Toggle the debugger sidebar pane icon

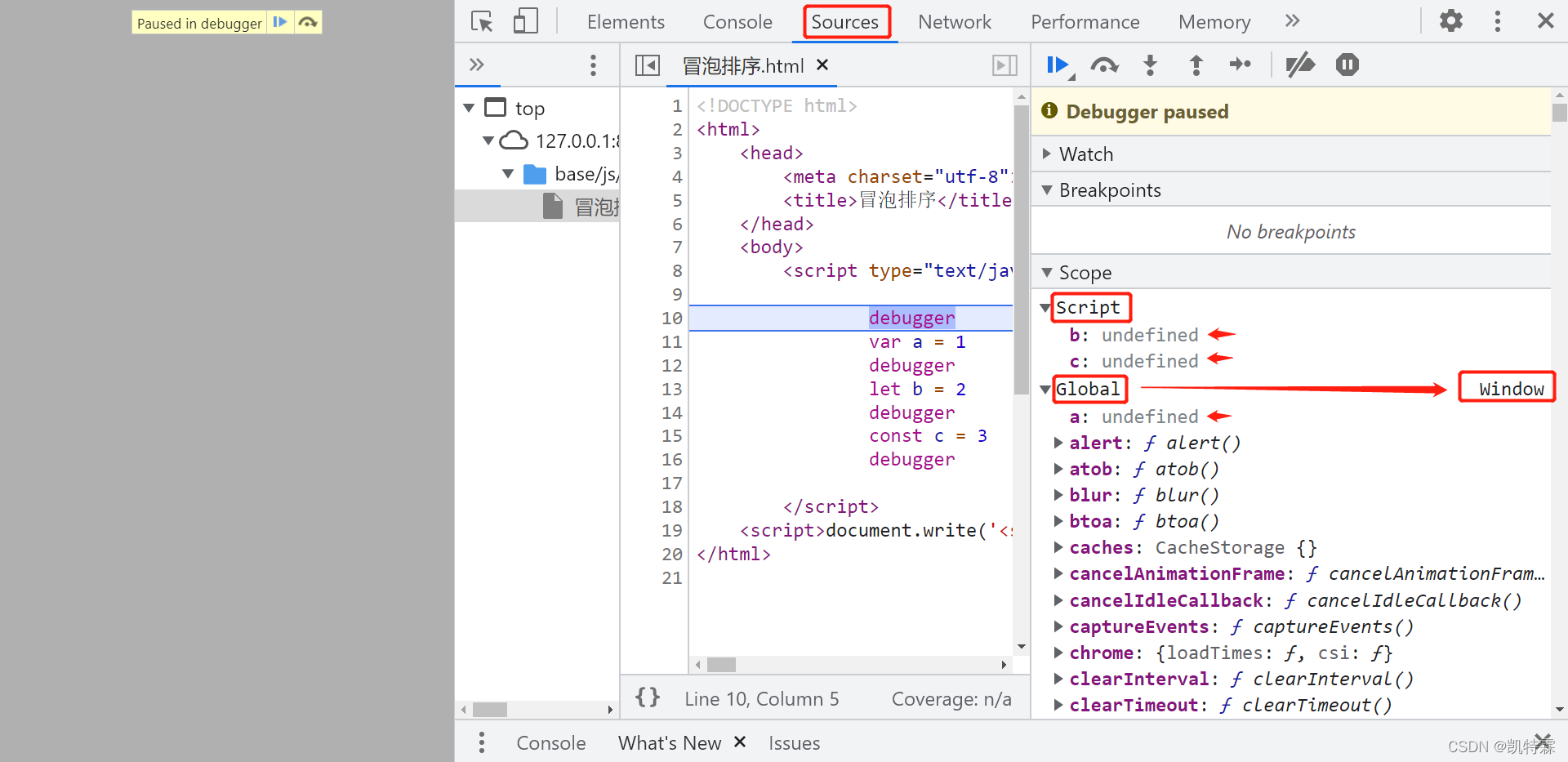click(1004, 65)
